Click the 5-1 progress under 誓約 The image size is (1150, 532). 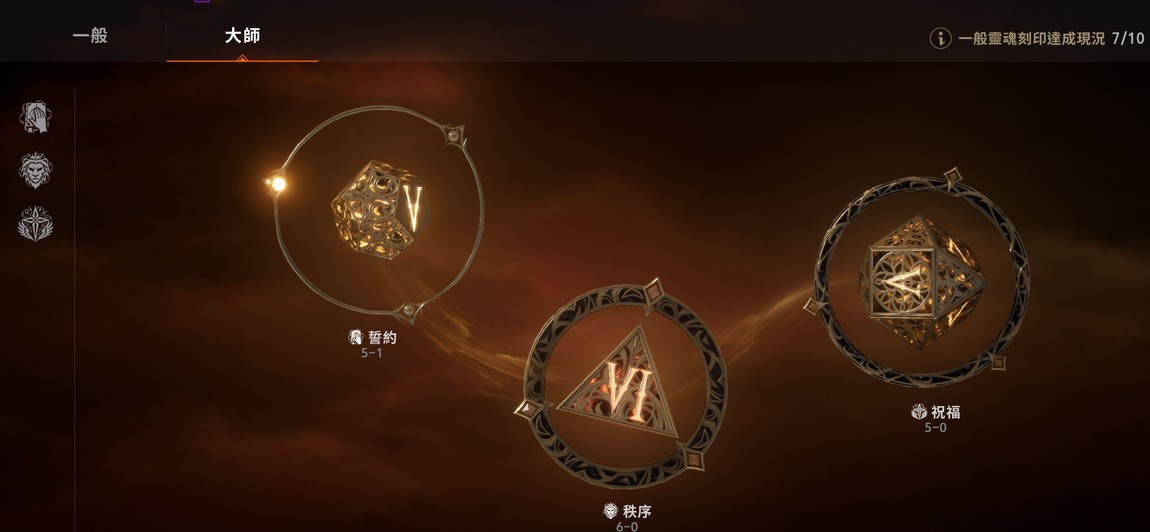pyautogui.click(x=372, y=353)
